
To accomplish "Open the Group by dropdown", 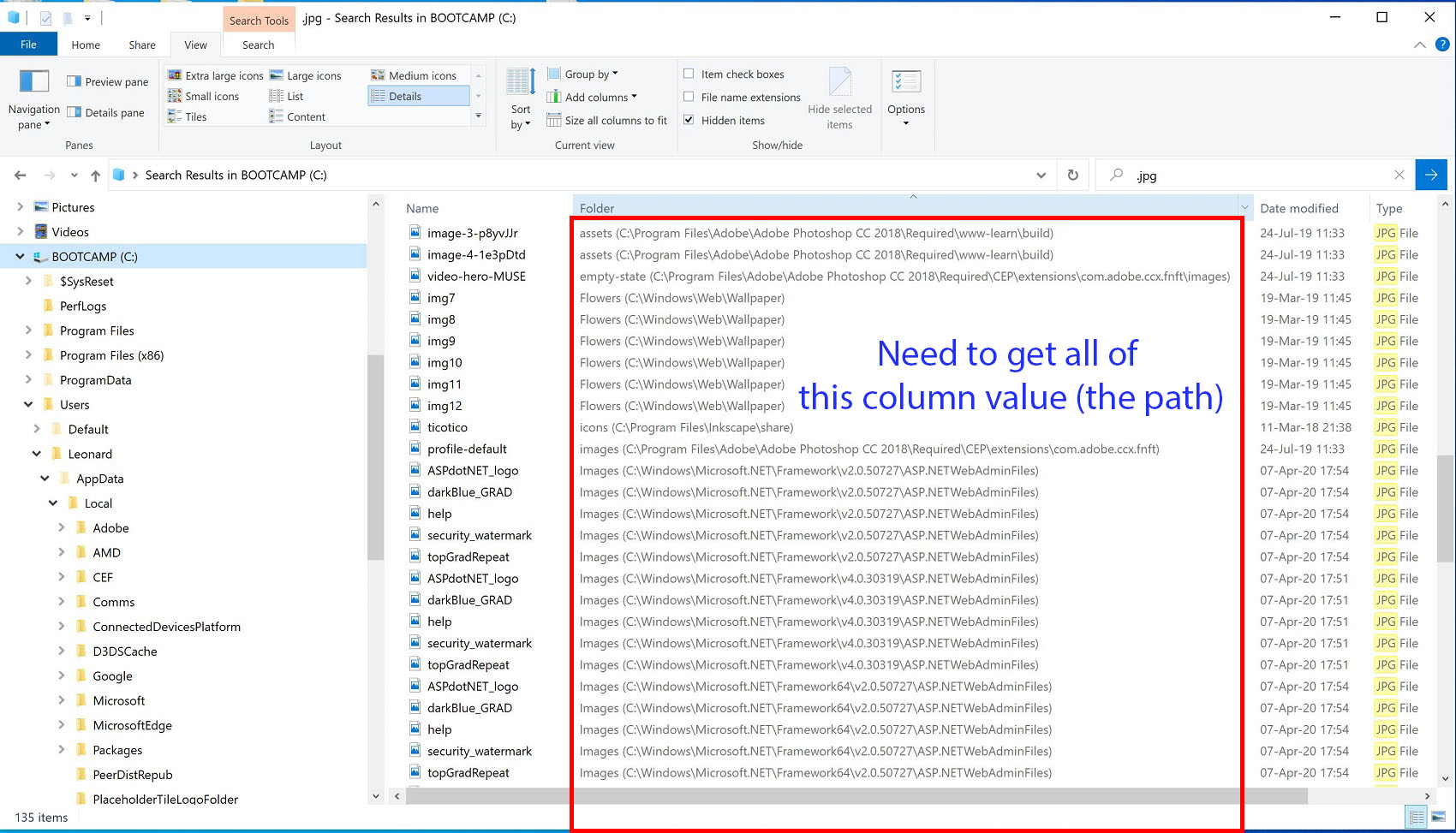I will pyautogui.click(x=582, y=74).
